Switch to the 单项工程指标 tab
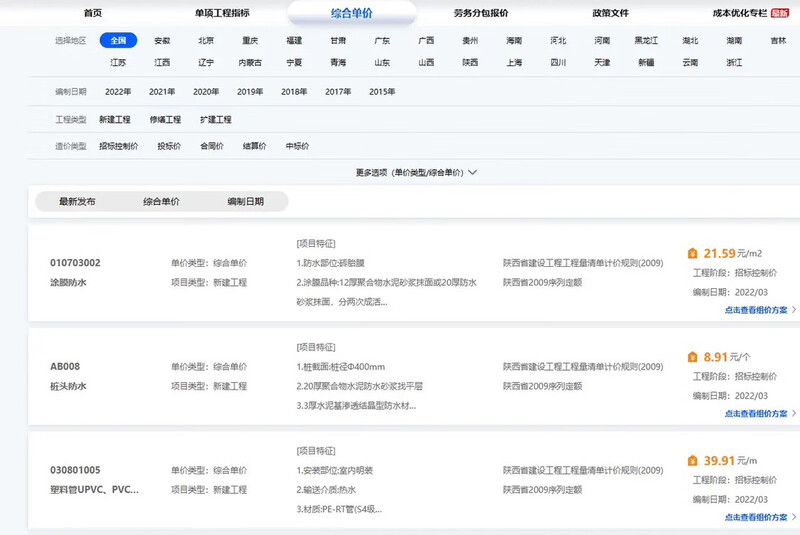 [x=222, y=13]
